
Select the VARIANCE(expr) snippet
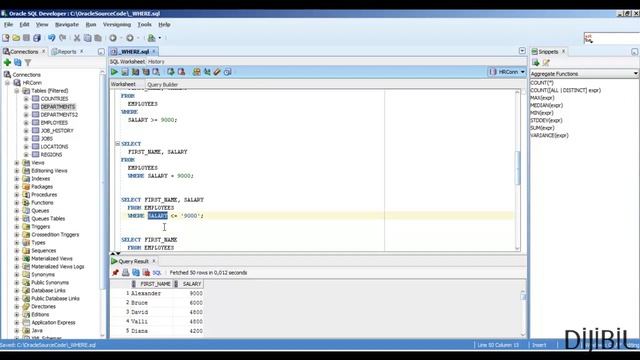tap(549, 136)
